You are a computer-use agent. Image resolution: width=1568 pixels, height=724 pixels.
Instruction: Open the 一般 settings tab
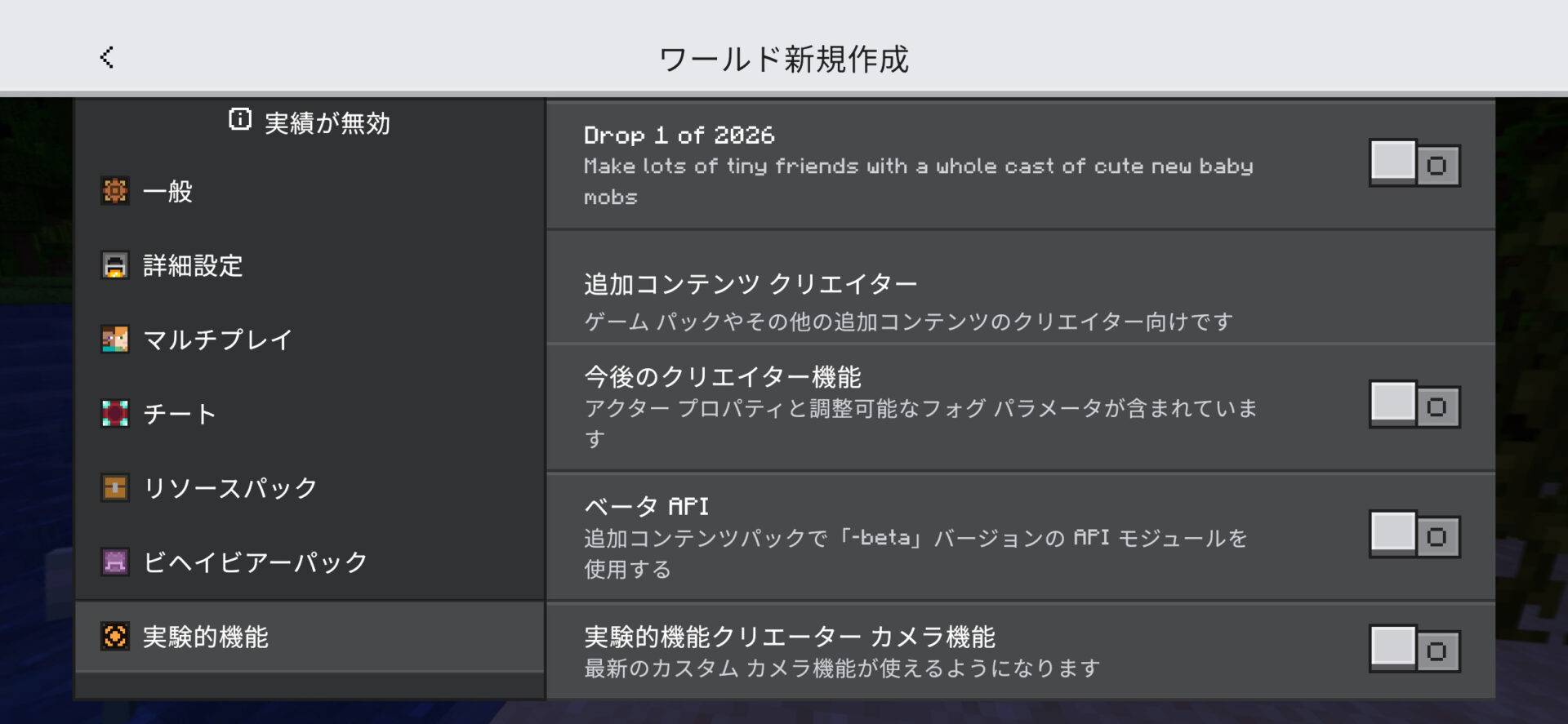coord(168,192)
